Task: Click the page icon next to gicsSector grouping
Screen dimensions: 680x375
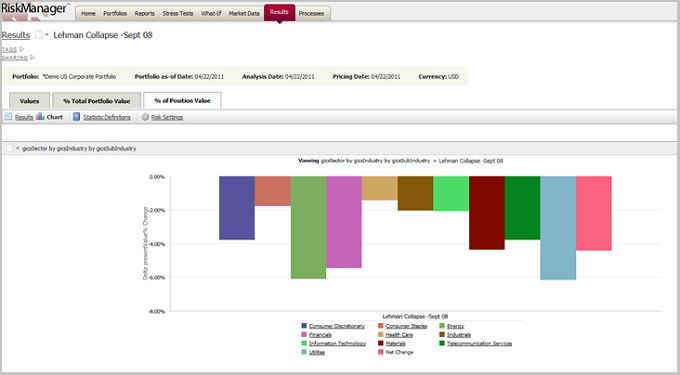Action: (10, 148)
